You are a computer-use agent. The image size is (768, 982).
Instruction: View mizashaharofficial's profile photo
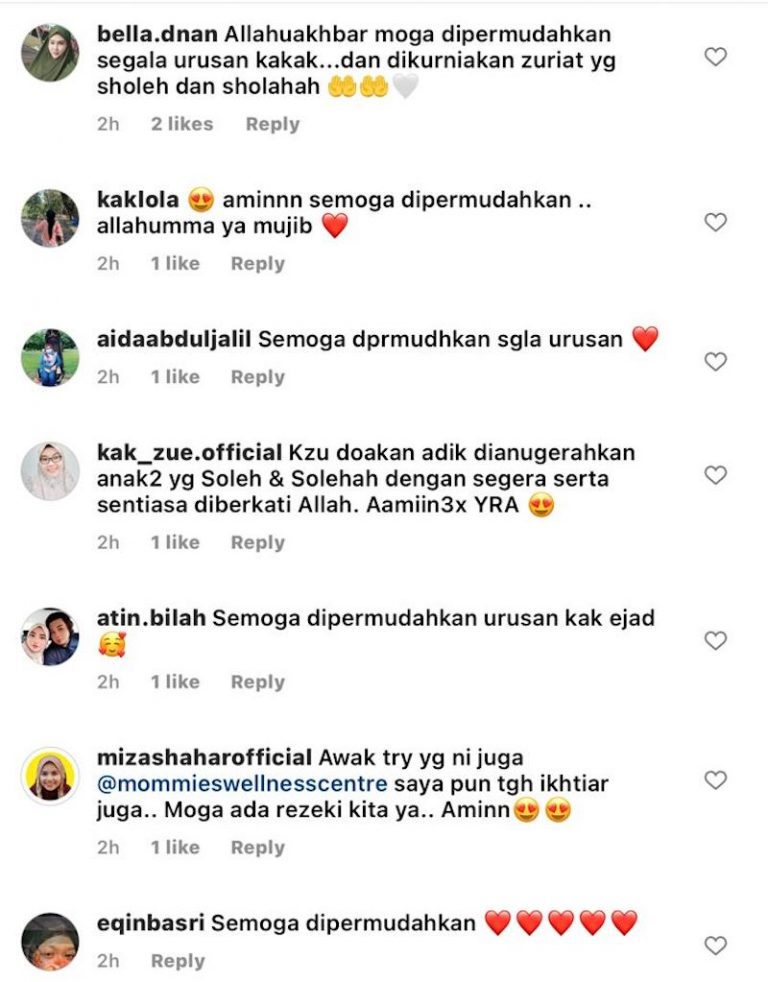point(50,776)
